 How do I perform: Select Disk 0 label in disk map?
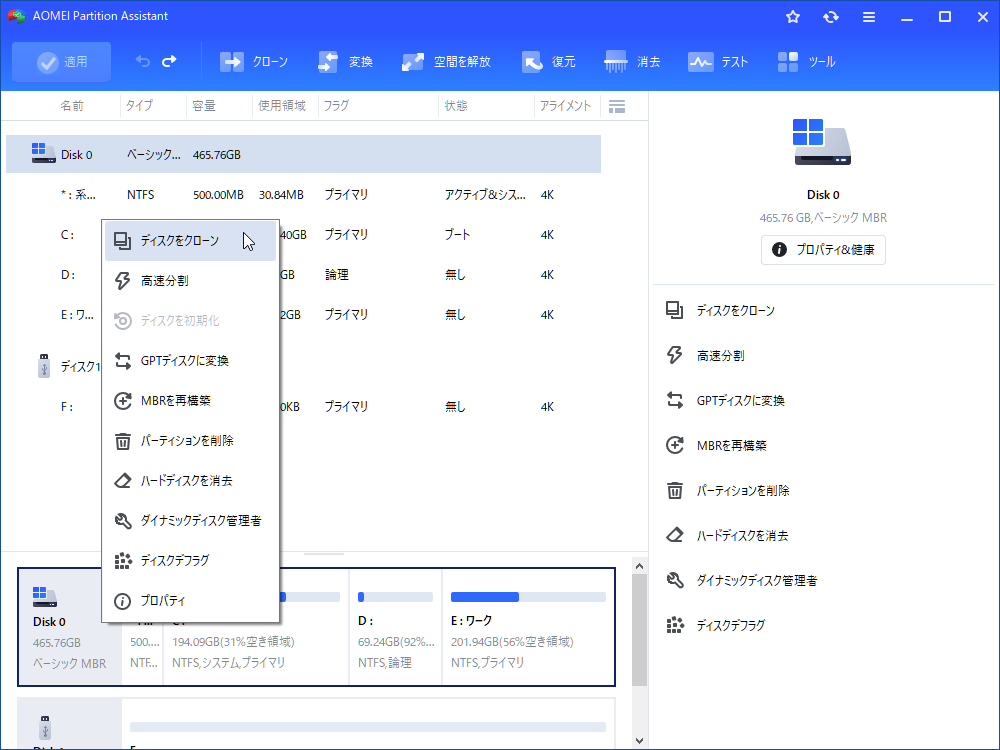tap(49, 622)
